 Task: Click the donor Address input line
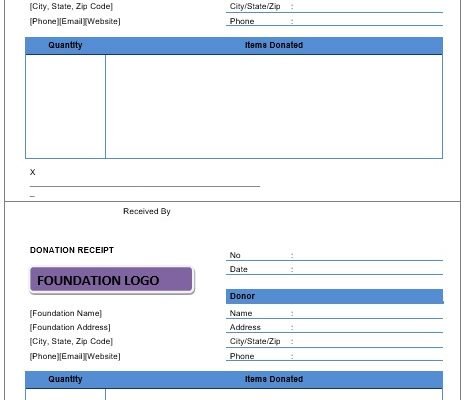(334, 327)
